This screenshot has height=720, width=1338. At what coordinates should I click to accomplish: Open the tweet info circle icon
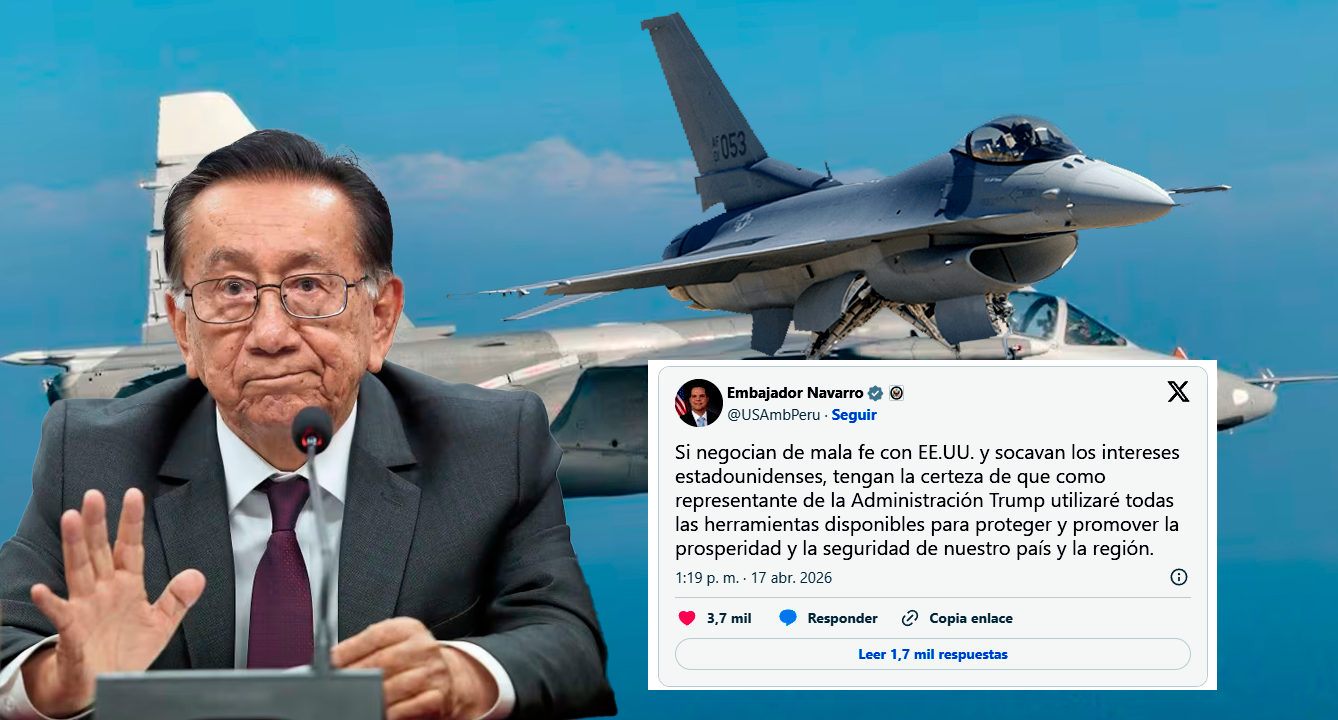point(1179,577)
